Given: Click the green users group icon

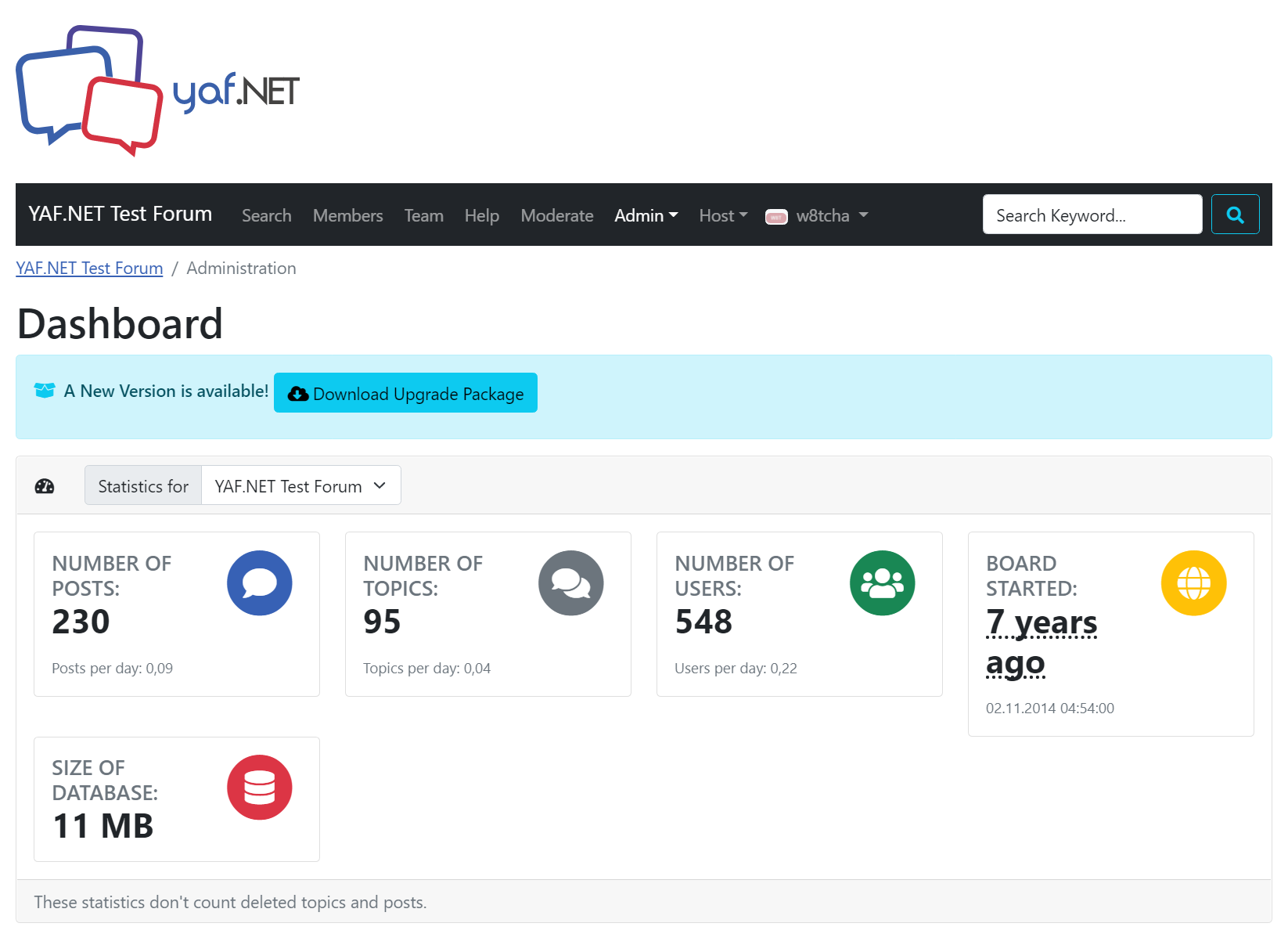Looking at the screenshot, I should click(883, 583).
